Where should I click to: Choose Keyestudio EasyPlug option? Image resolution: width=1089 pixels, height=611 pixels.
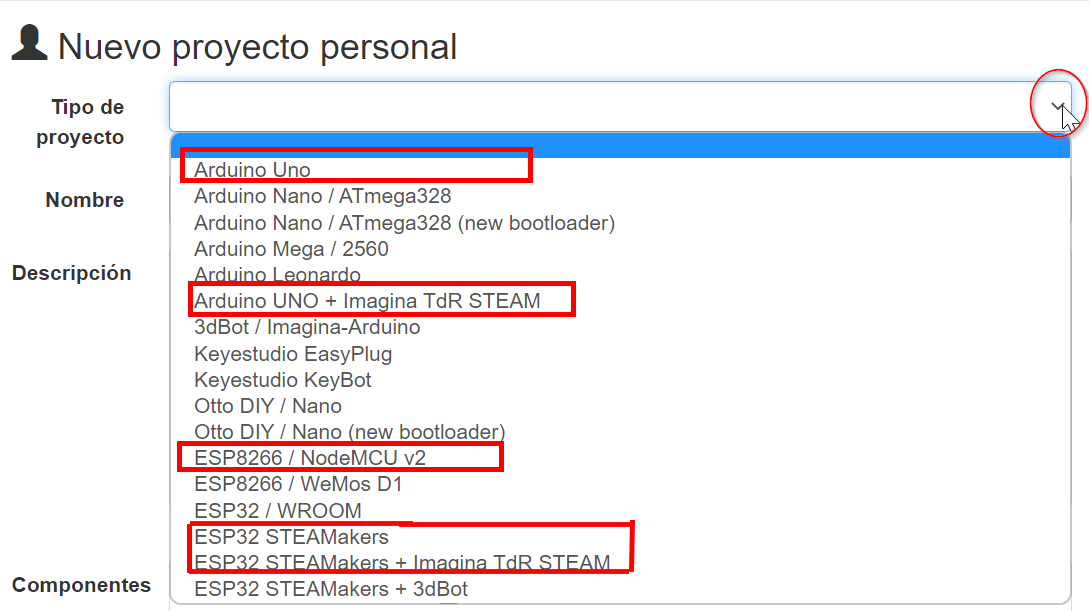click(x=620, y=354)
